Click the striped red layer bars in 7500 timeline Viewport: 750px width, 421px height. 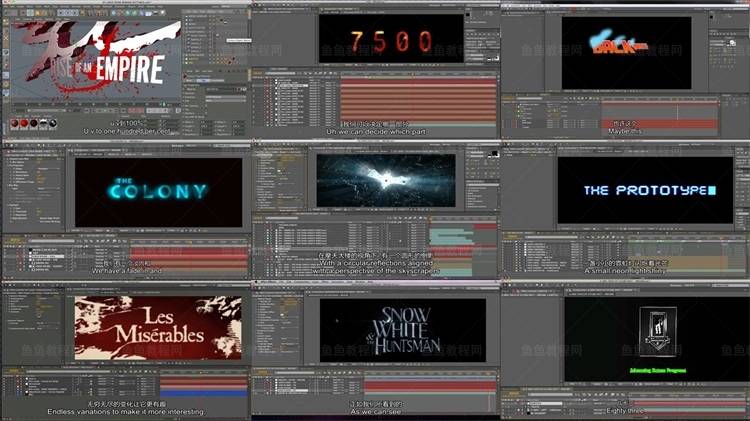418,102
